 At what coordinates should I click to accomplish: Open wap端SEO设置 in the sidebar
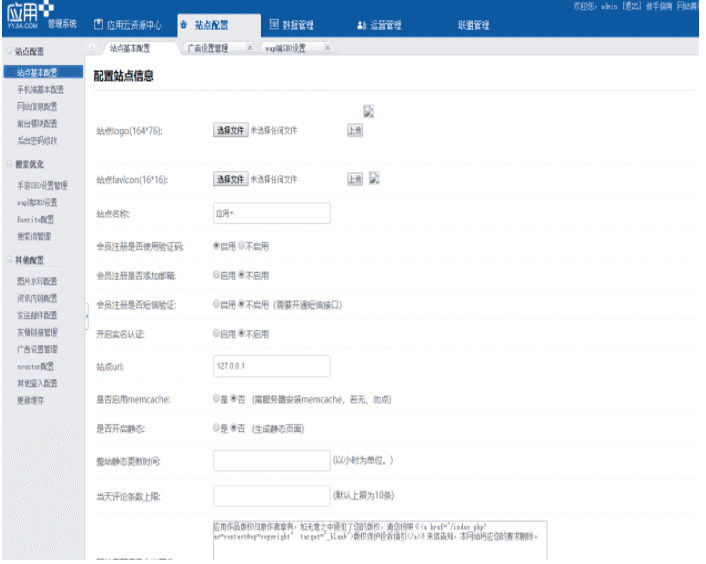pyautogui.click(x=37, y=203)
